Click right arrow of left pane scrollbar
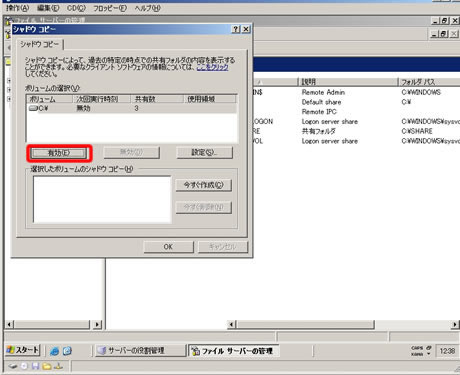460x375 pixels. tap(97, 324)
